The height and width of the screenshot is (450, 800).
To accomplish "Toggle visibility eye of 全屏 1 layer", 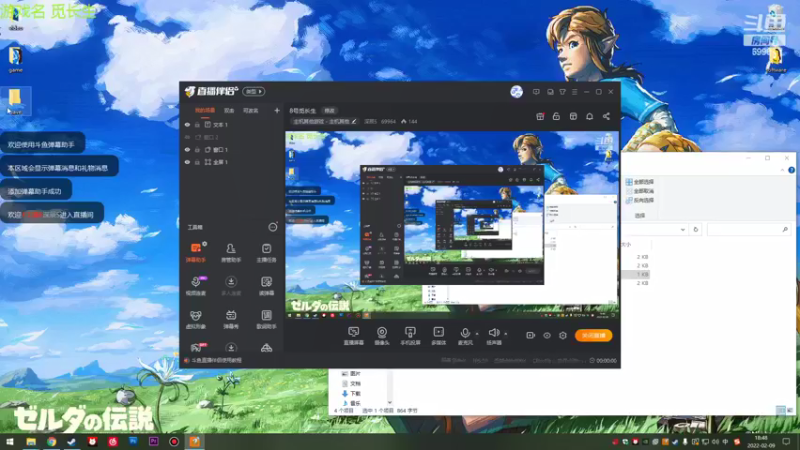I will (187, 162).
